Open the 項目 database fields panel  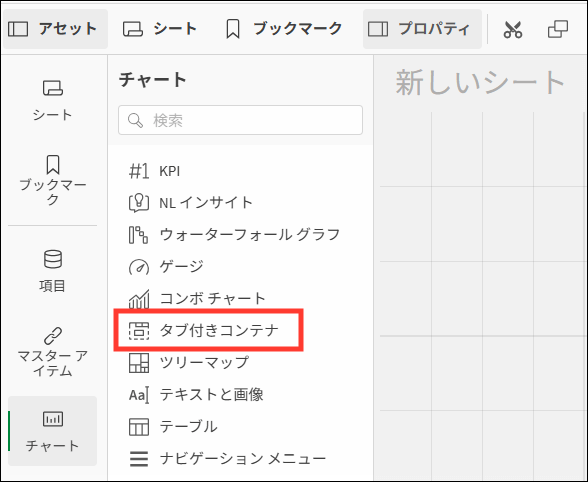pos(52,271)
